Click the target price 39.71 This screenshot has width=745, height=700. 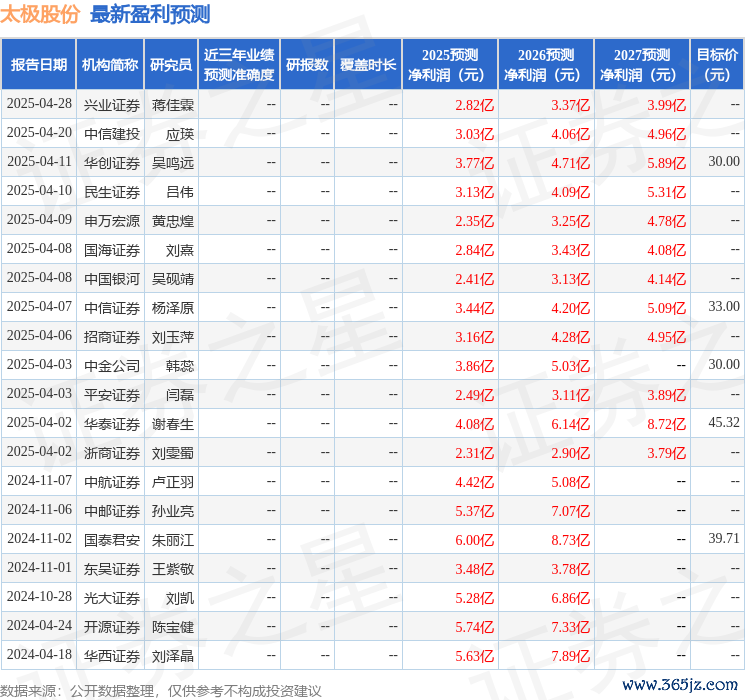[724, 538]
